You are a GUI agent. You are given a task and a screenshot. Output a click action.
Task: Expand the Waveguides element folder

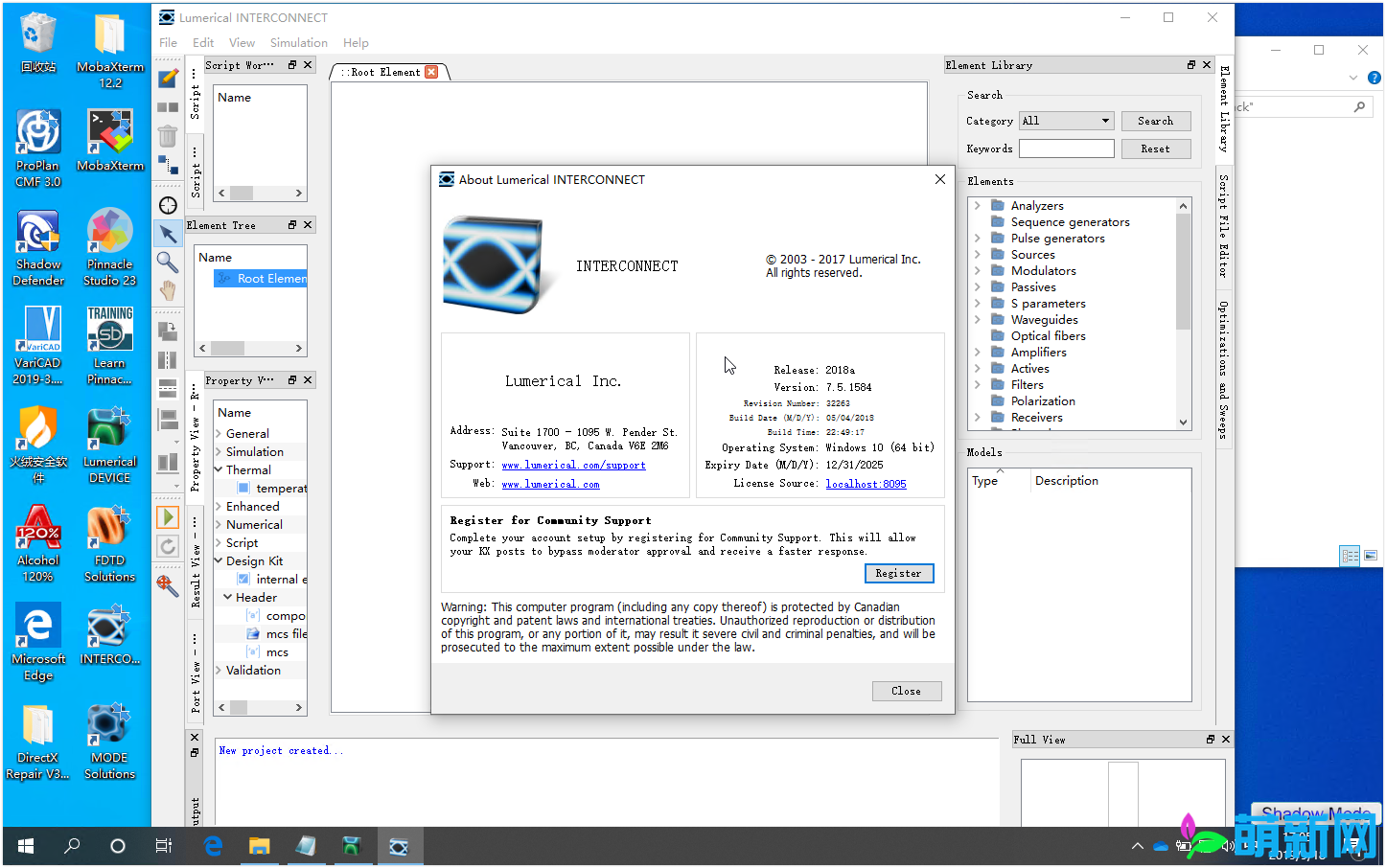pyautogui.click(x=977, y=320)
